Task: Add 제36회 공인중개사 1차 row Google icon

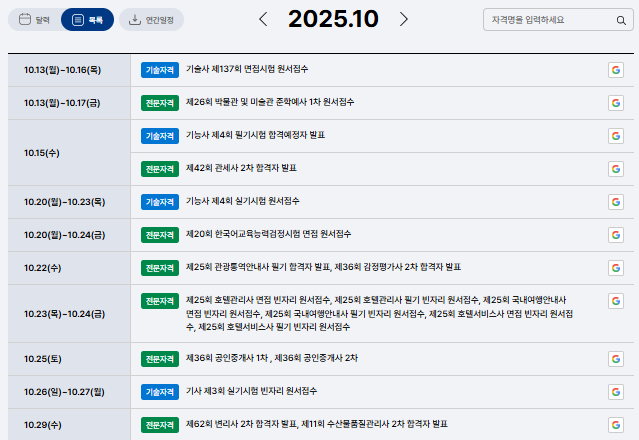Action: coord(616,359)
